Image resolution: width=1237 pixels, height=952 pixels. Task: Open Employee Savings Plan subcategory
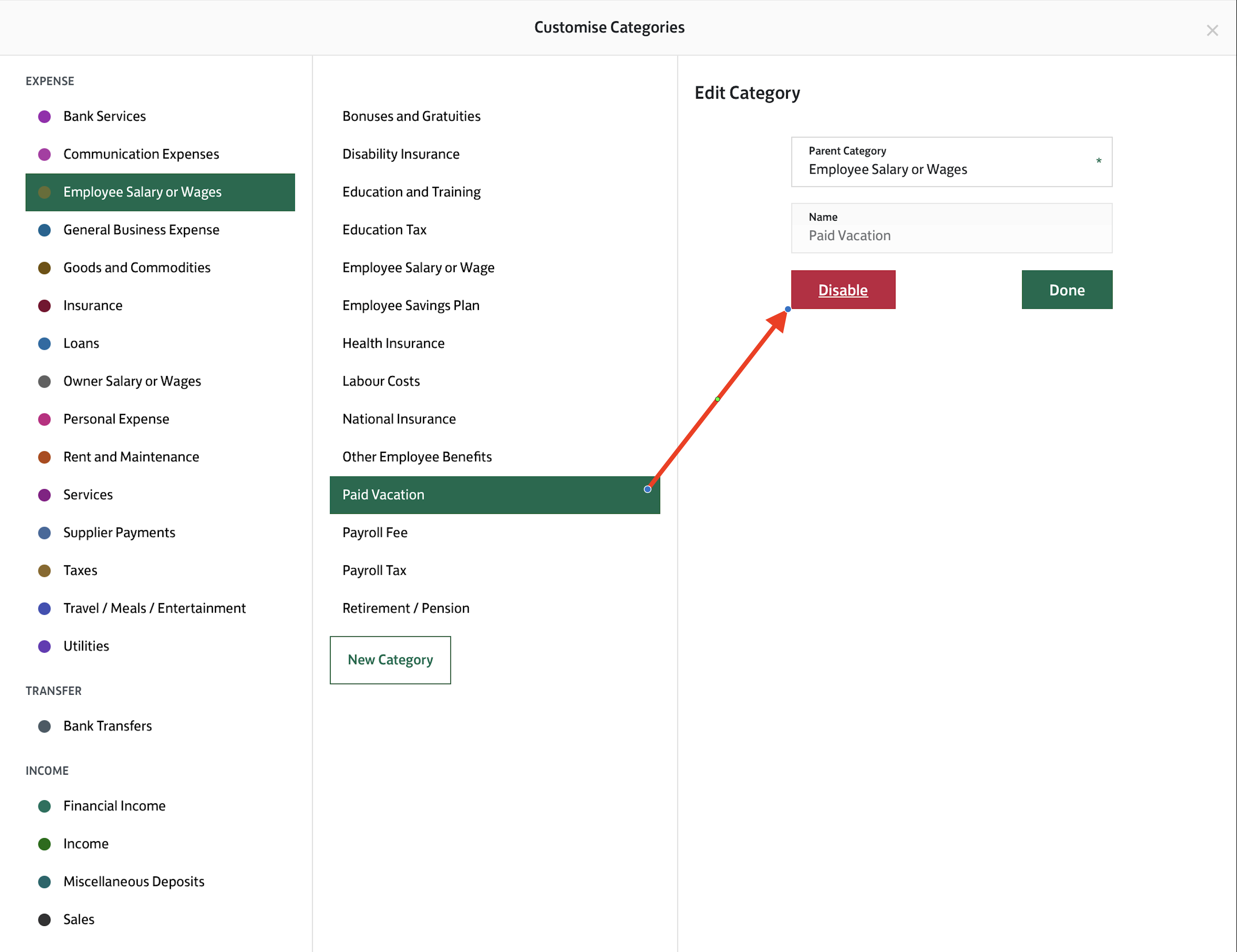tap(494, 305)
